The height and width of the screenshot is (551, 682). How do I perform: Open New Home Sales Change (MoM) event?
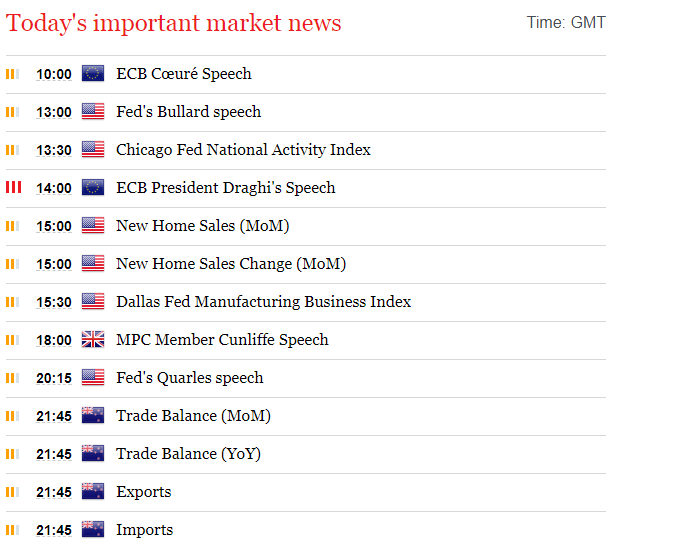pos(231,264)
